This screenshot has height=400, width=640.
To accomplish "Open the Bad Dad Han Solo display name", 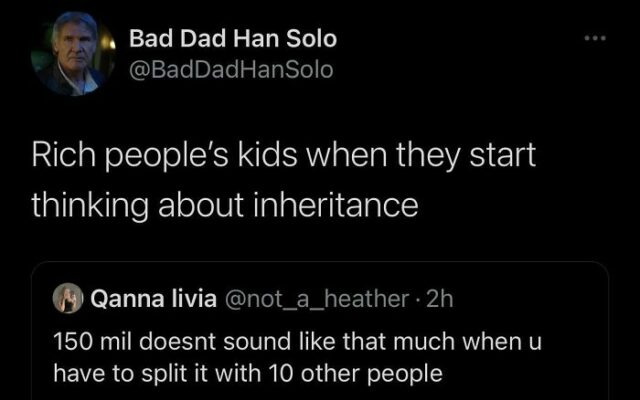I will [233, 40].
